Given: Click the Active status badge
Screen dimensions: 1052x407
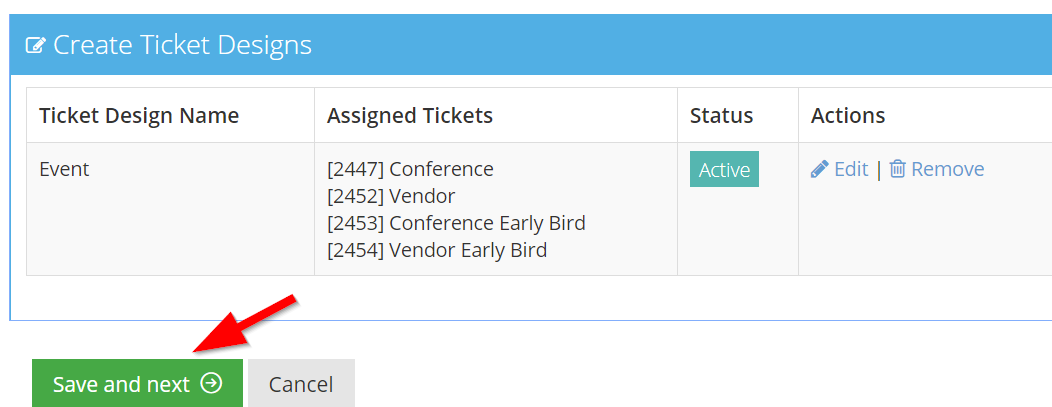Looking at the screenshot, I should click(724, 169).
